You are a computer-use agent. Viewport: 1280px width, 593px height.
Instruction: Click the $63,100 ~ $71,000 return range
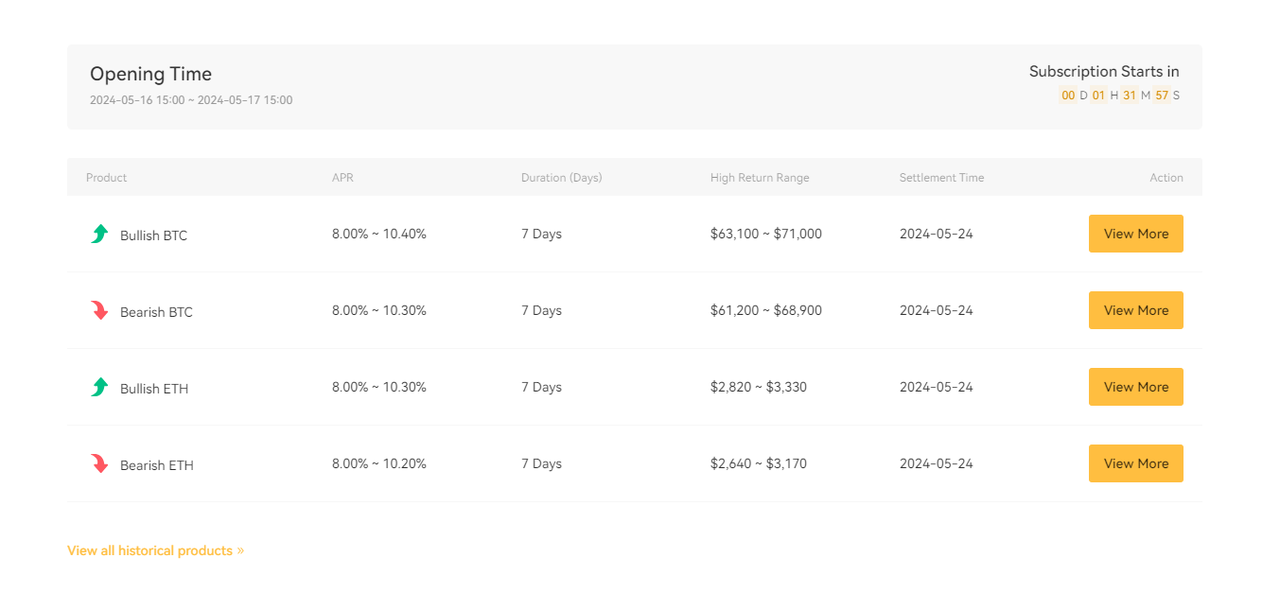[x=765, y=234]
